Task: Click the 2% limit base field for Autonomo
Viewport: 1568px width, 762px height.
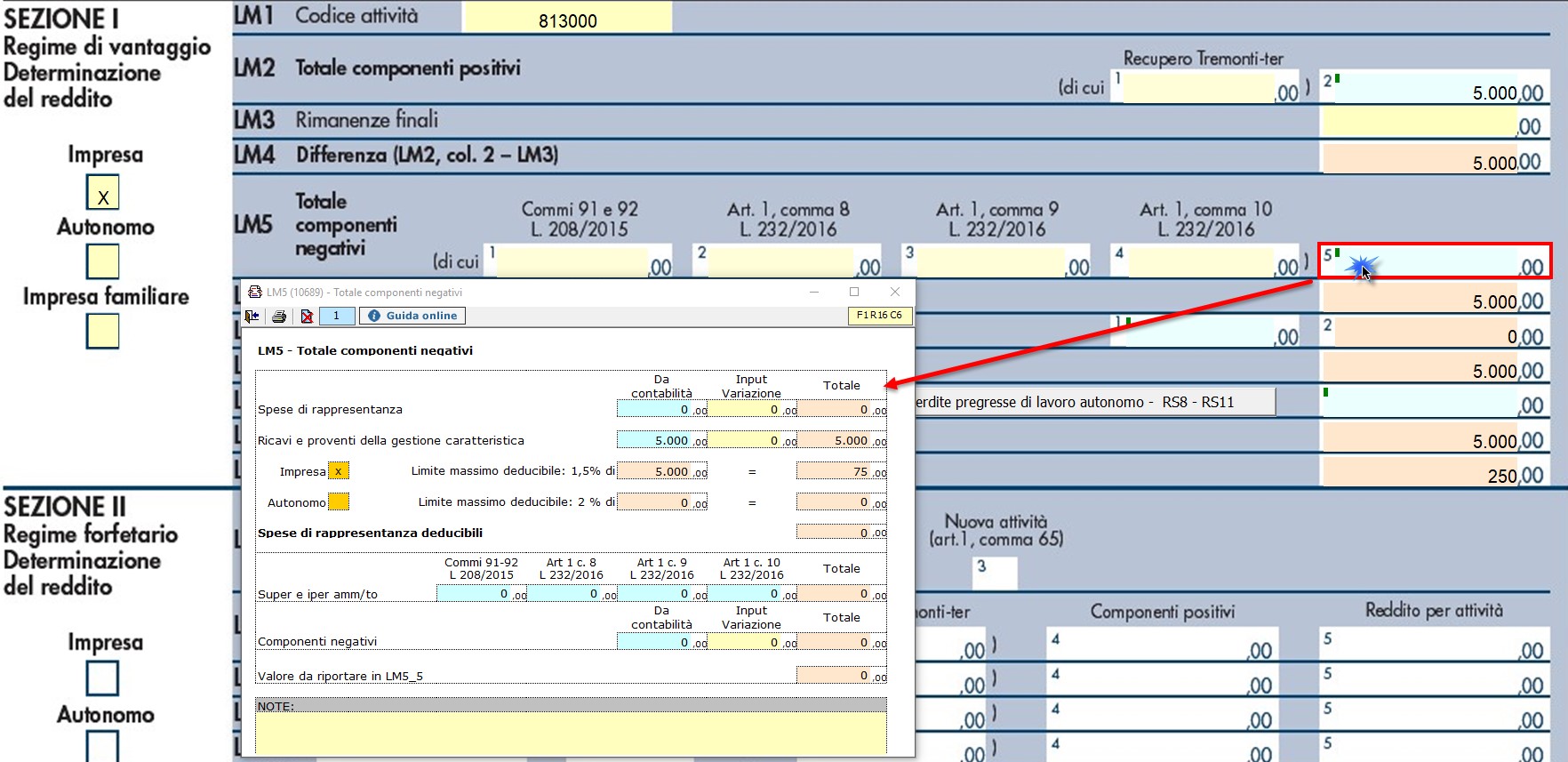Action: 662,502
